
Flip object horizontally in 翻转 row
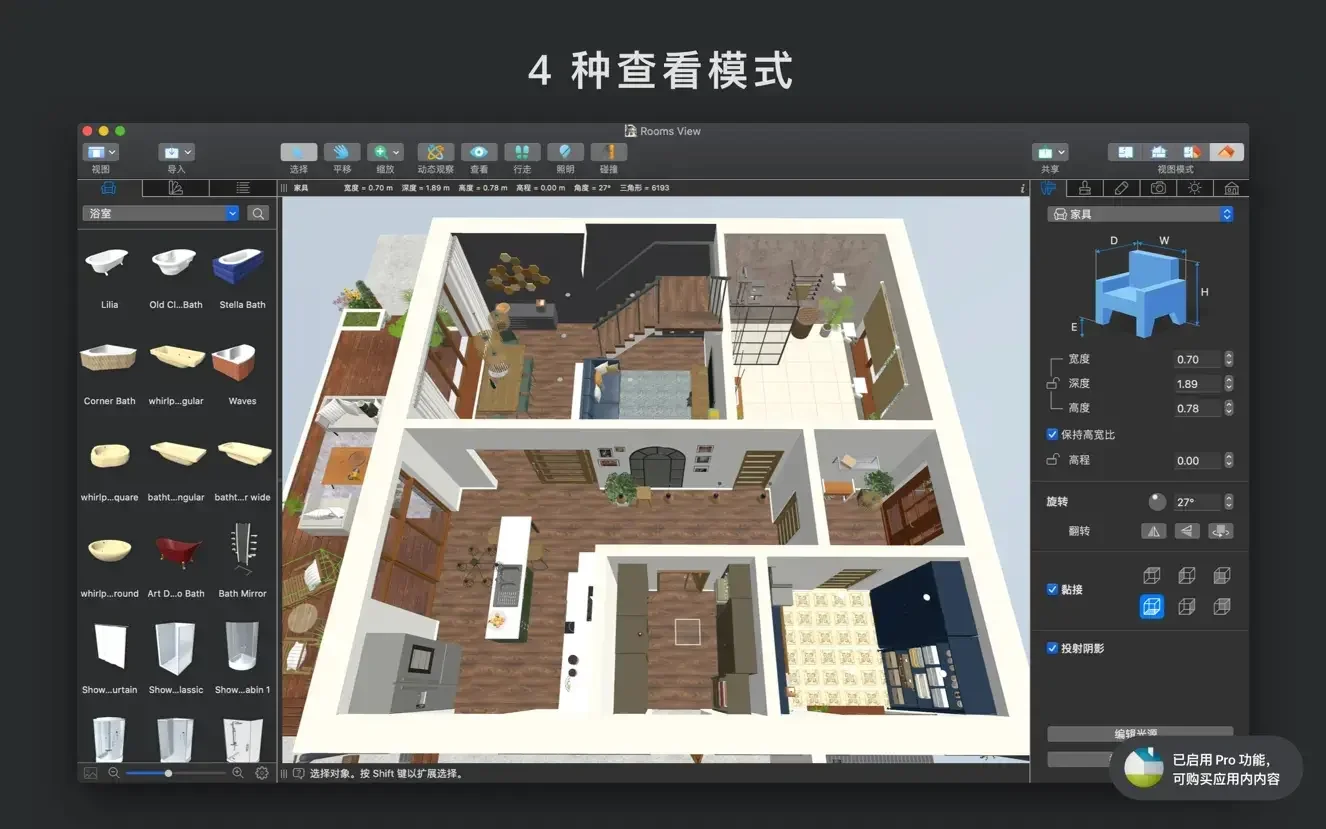point(1154,531)
